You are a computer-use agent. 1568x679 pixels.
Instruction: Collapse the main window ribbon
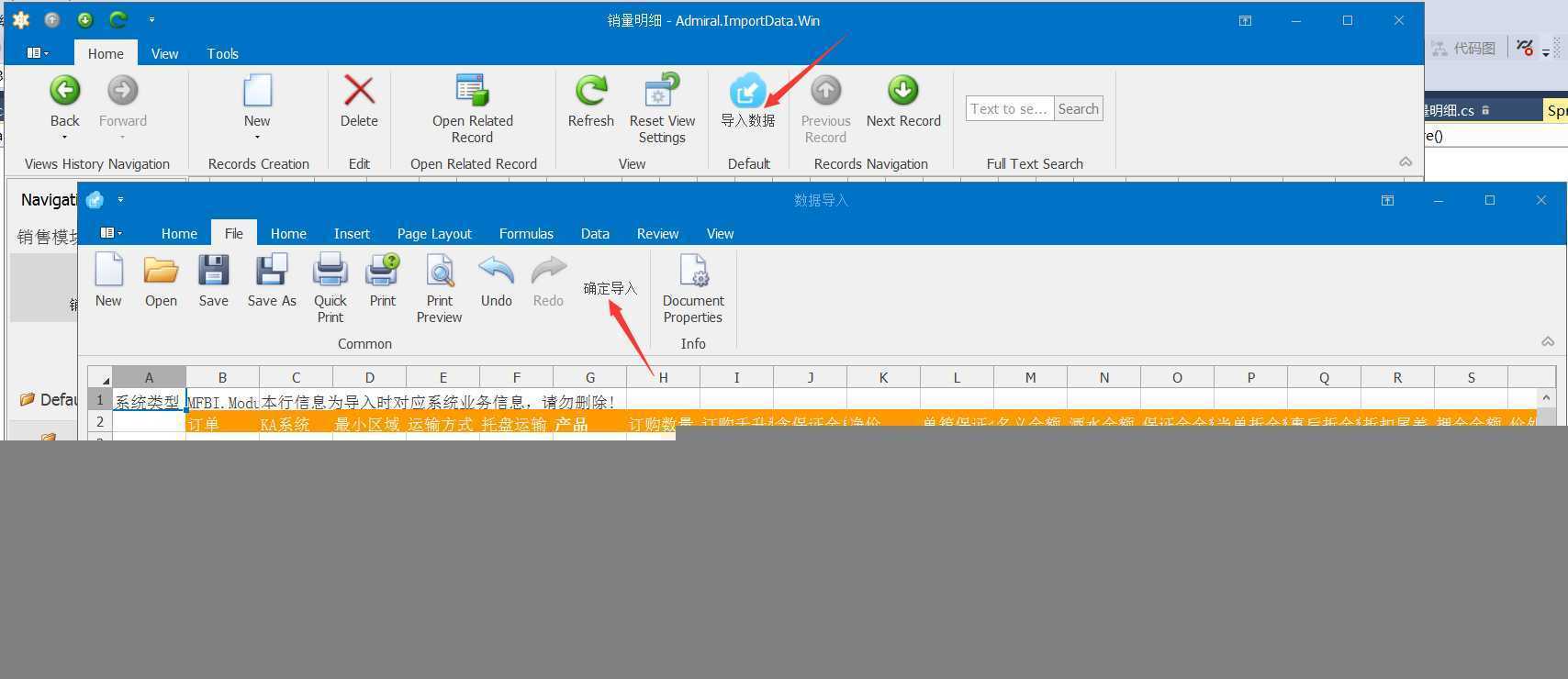pos(1406,161)
